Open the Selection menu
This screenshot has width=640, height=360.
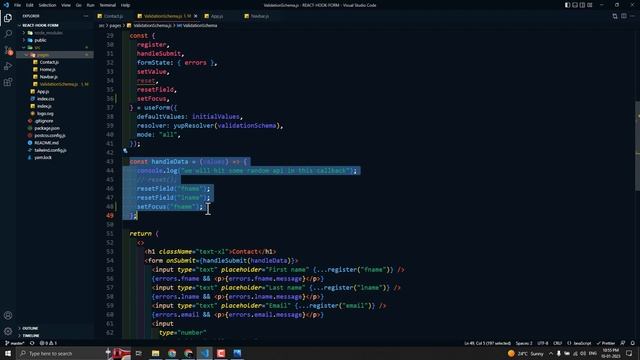pyautogui.click(x=47, y=5)
